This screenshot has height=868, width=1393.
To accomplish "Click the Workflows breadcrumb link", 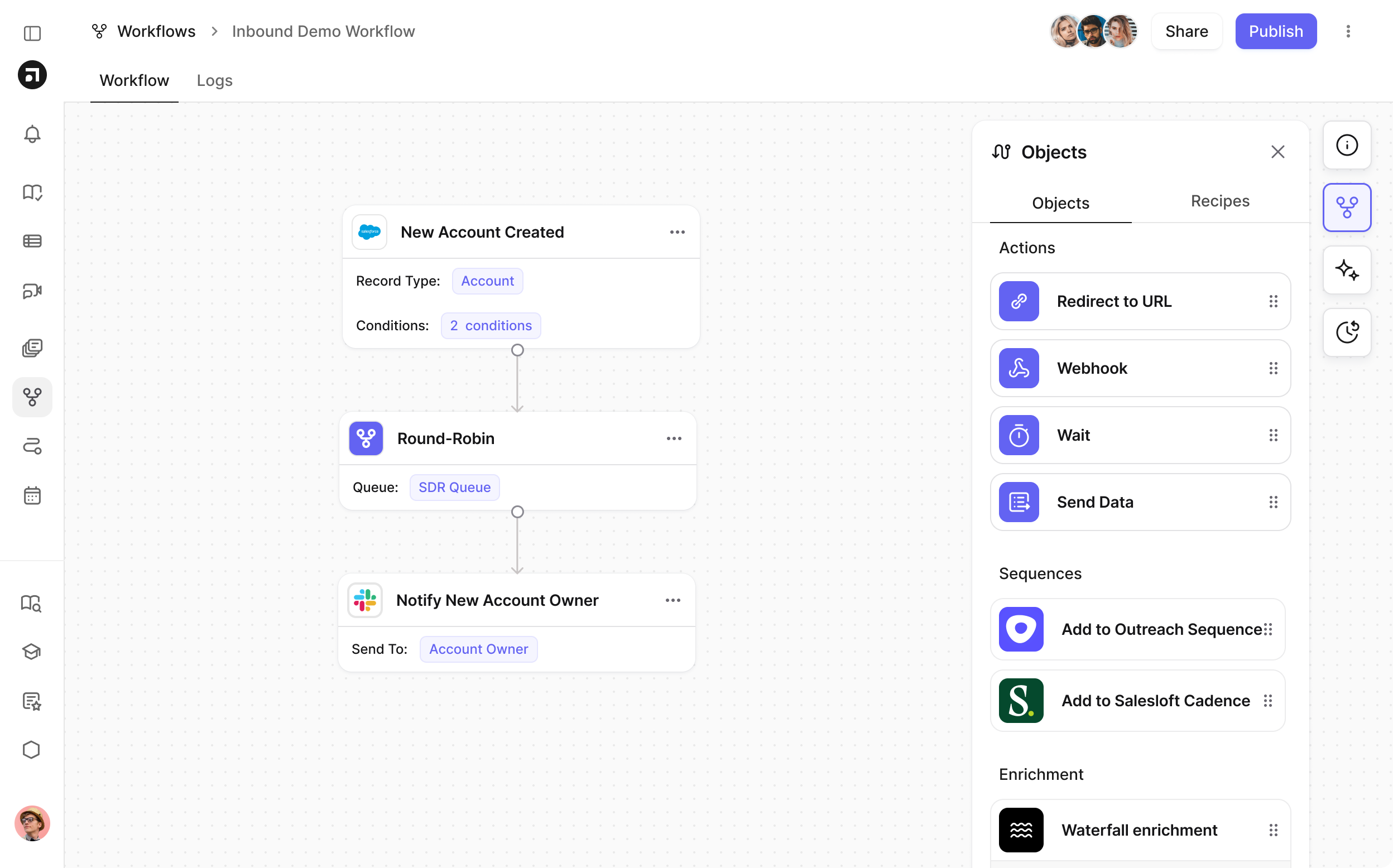I will pos(156,32).
